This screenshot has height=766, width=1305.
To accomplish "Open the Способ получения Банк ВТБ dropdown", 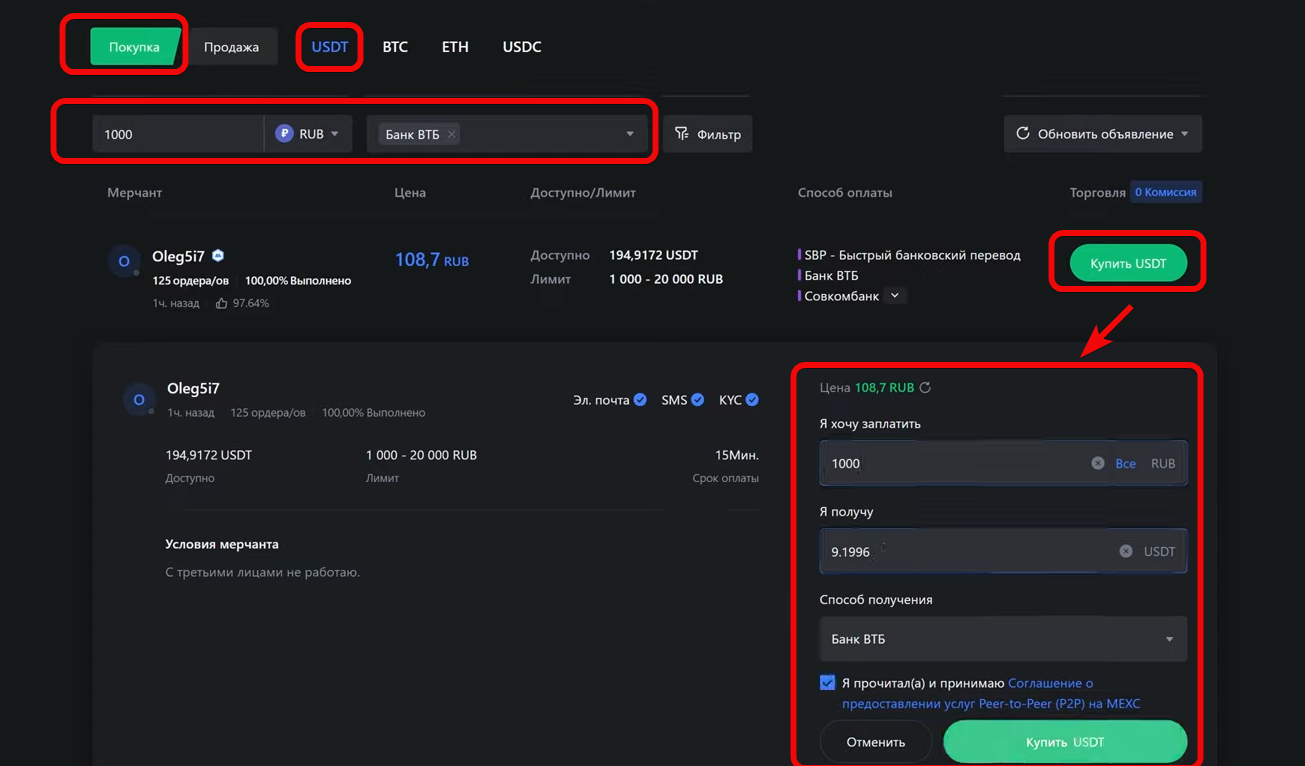I will (x=1003, y=639).
